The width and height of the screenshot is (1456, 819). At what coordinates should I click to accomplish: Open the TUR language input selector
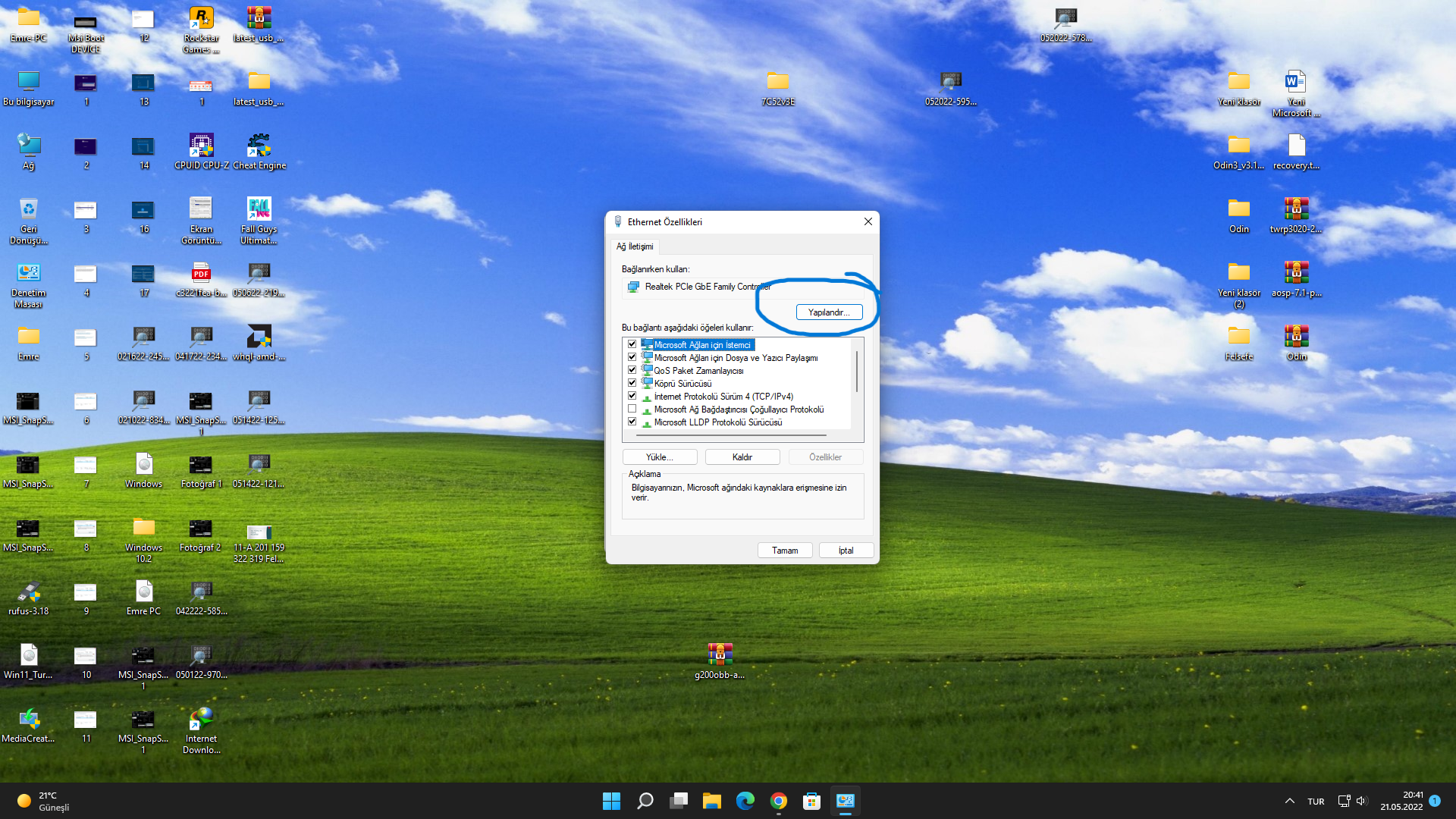tap(1316, 802)
